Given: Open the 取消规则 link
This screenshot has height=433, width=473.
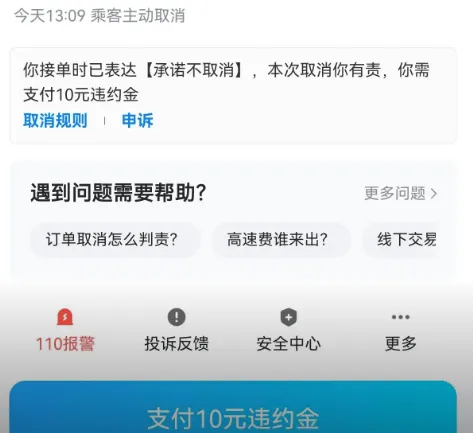Looking at the screenshot, I should tap(55, 120).
